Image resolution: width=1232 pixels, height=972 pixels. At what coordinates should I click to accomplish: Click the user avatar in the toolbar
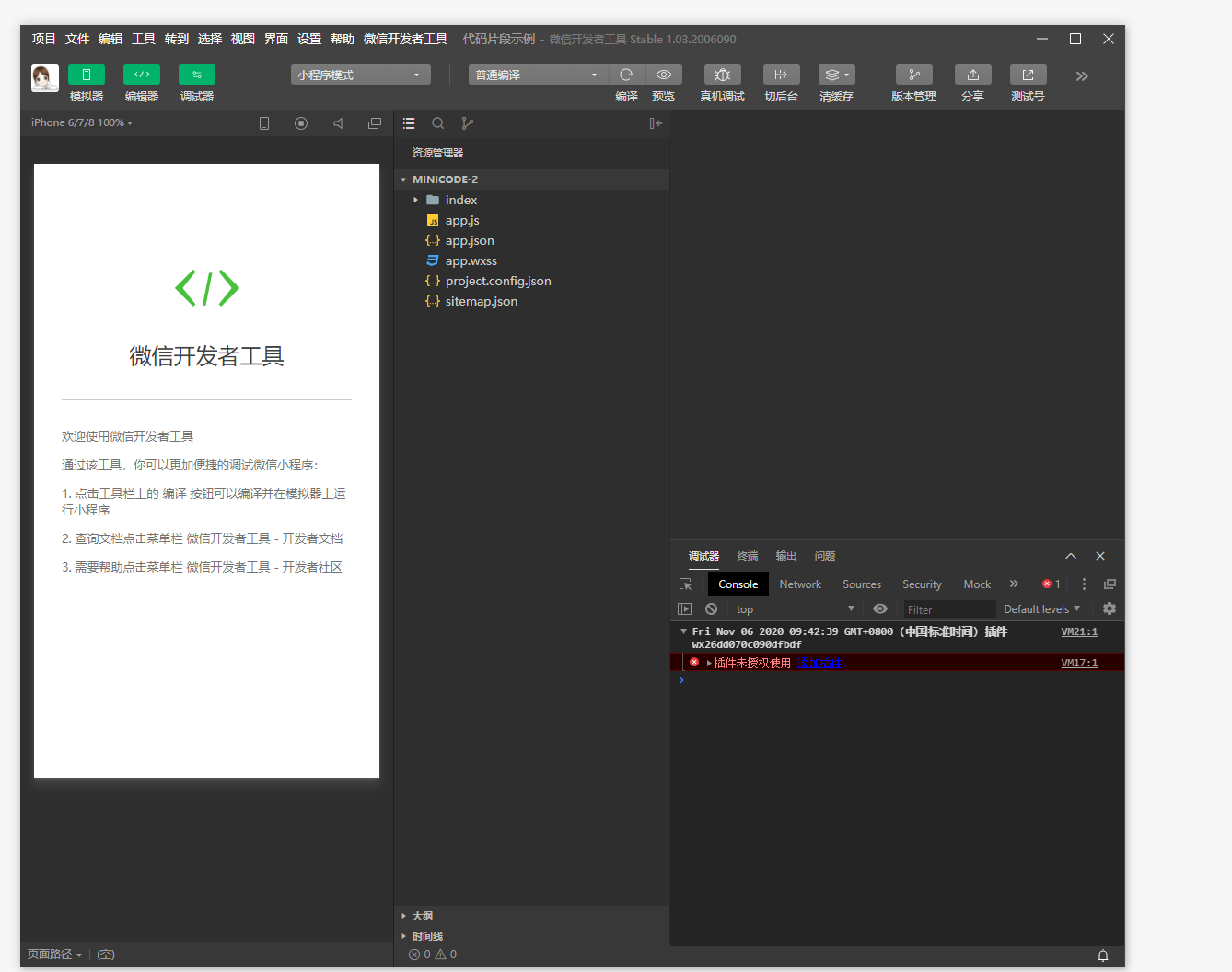[45, 78]
